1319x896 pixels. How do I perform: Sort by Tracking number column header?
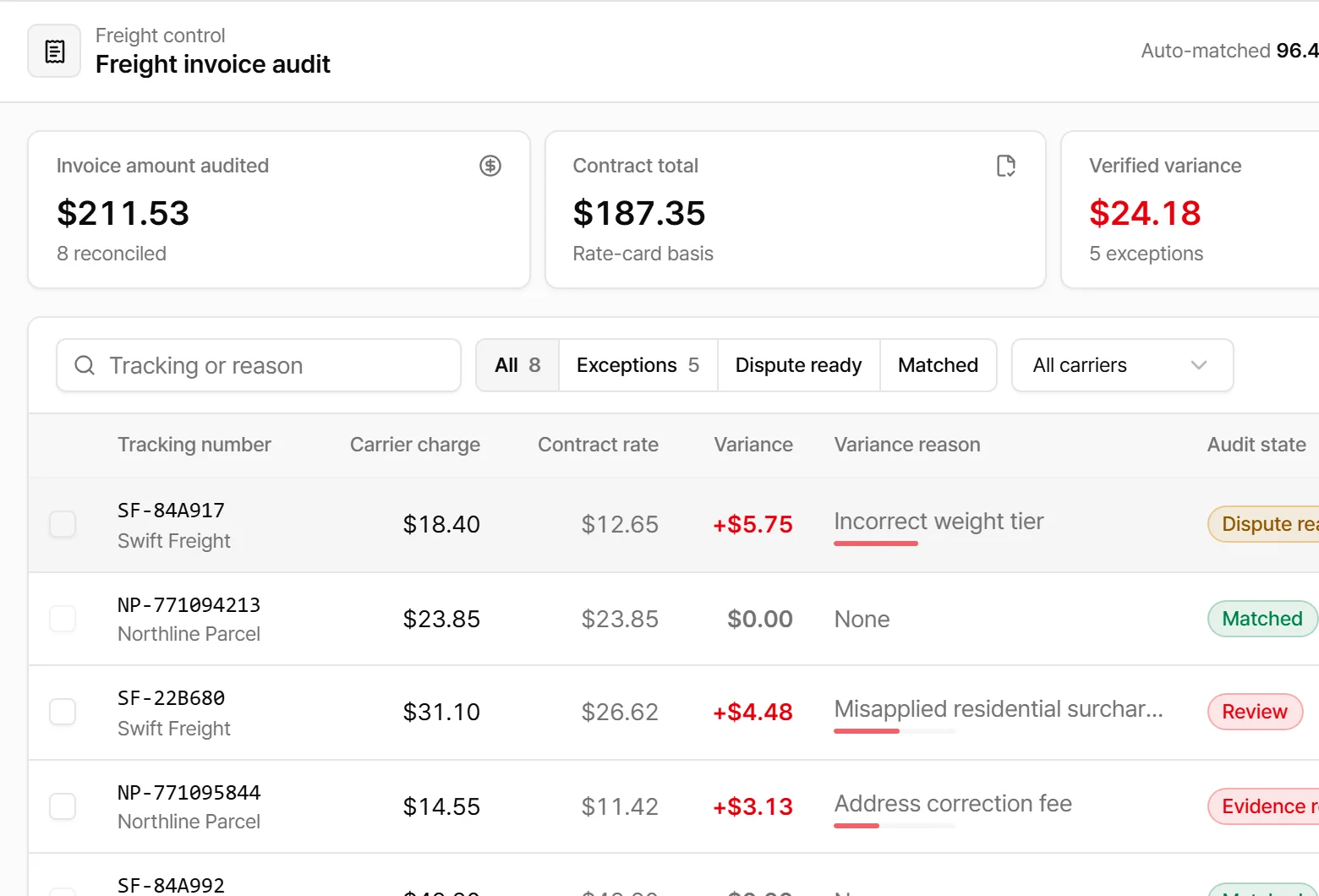pos(194,445)
